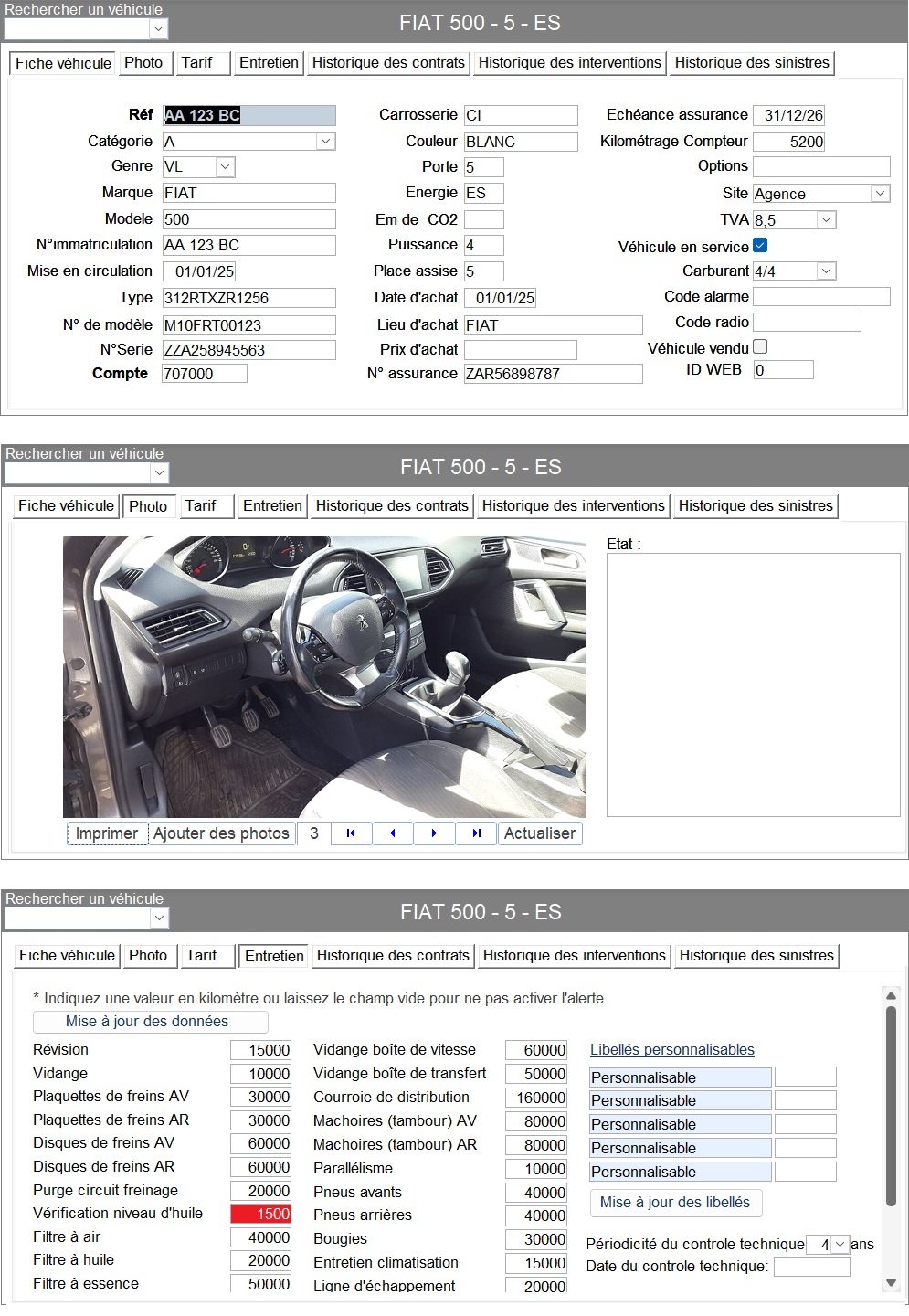Open Rechercher un véhicule dropdown above the maintenance panel
This screenshot has width=909, height=1316.
pos(159,918)
